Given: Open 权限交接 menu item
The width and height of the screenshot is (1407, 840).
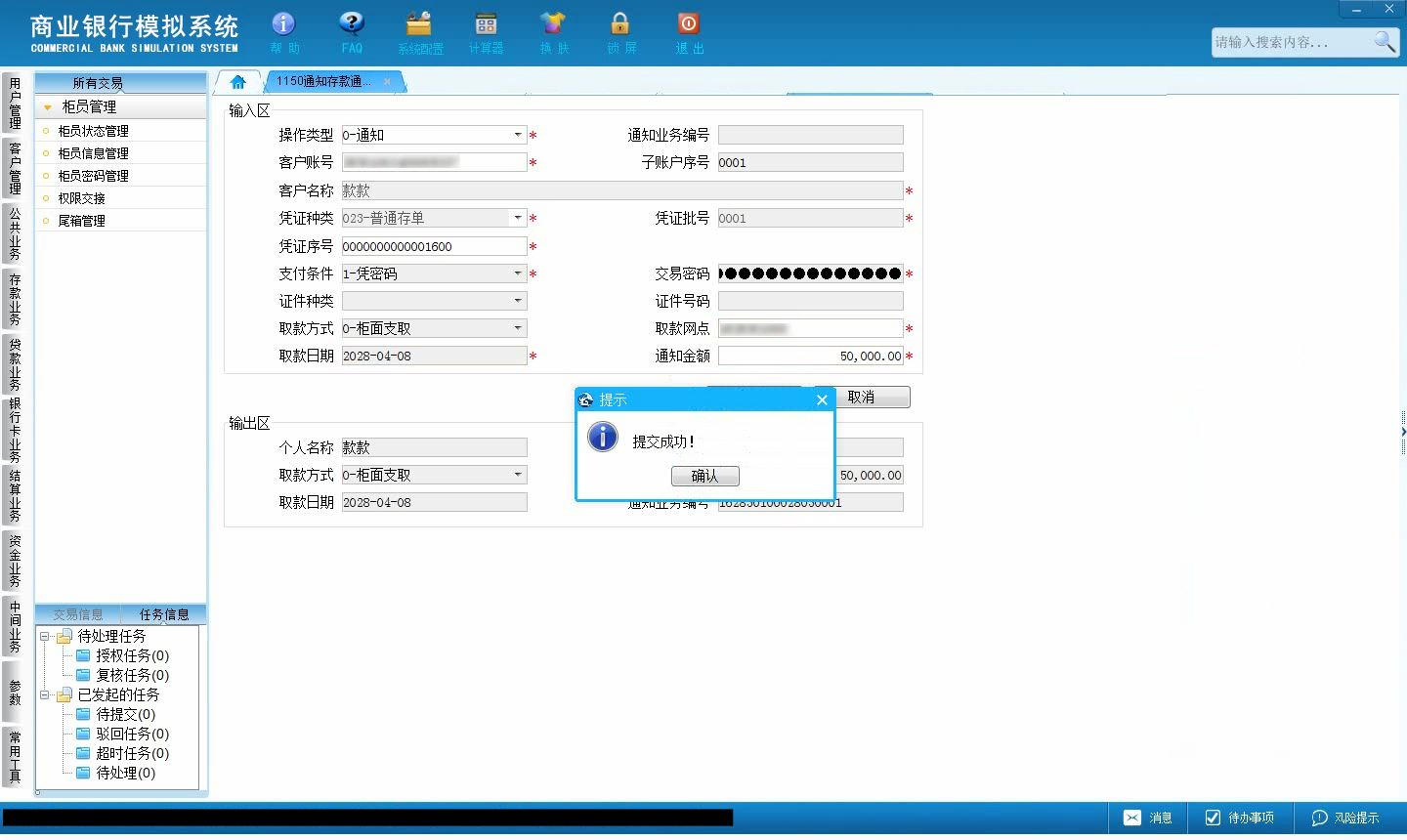Looking at the screenshot, I should (81, 198).
